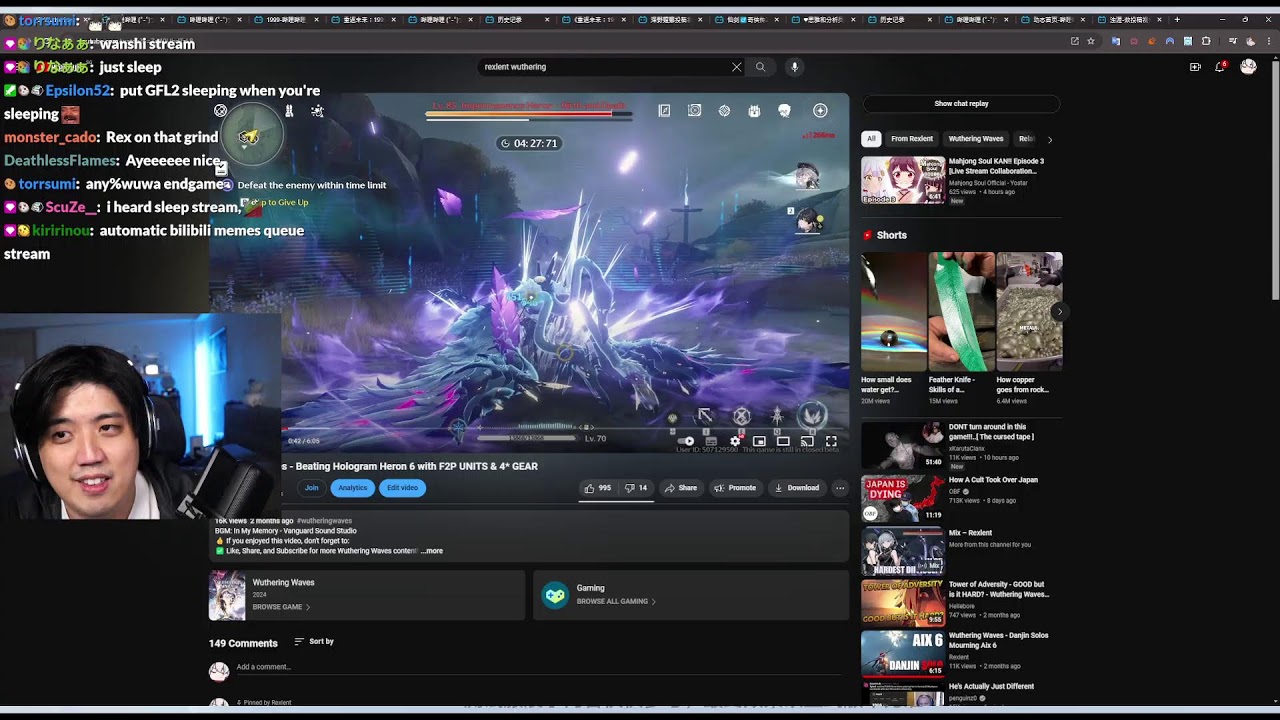Bookmark this page with star icon
This screenshot has height=720, width=1280.
tap(1091, 41)
